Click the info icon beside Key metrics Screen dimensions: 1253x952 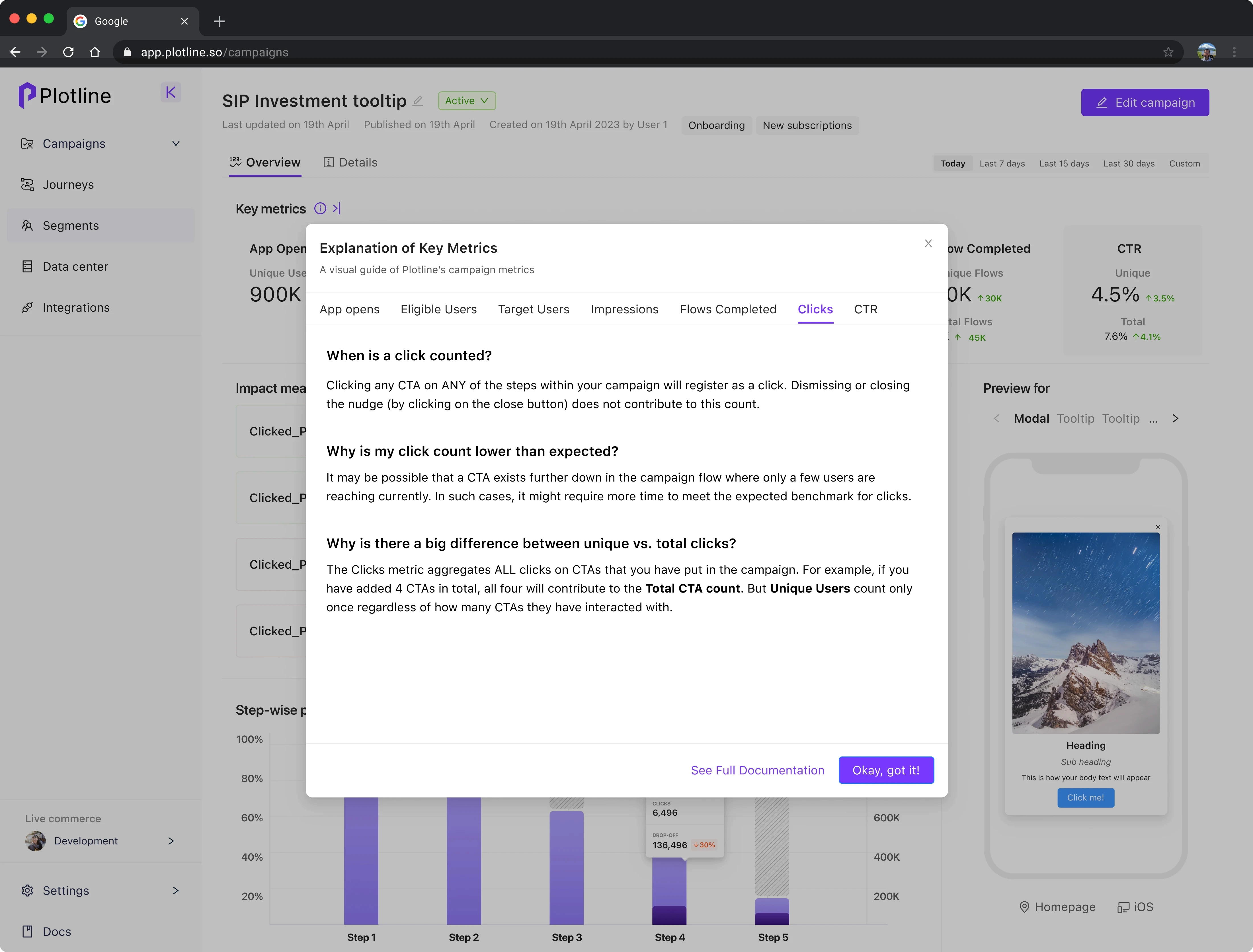pos(320,209)
